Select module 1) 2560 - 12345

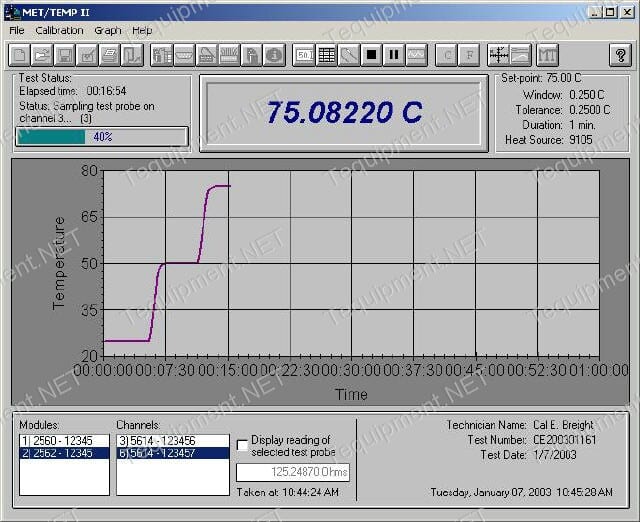(x=64, y=441)
